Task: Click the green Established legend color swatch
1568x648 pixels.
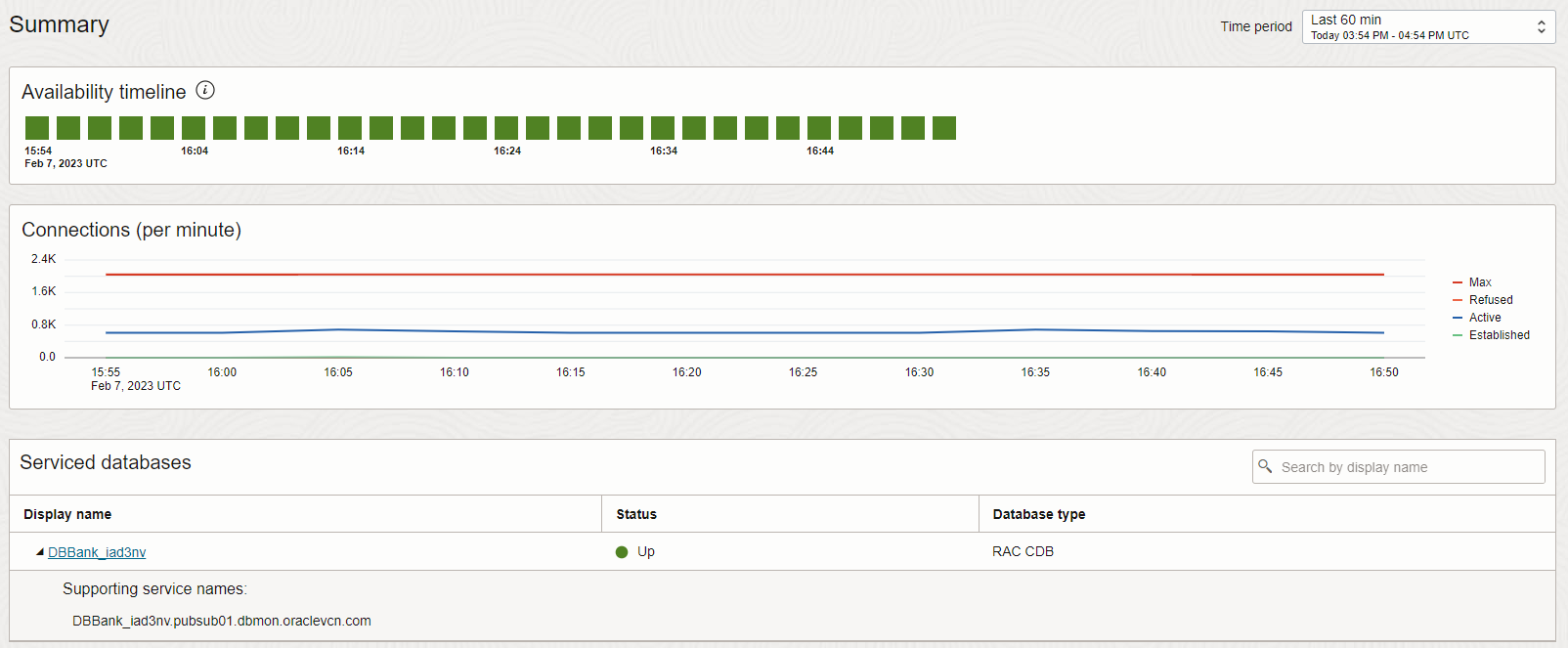Action: [1458, 335]
